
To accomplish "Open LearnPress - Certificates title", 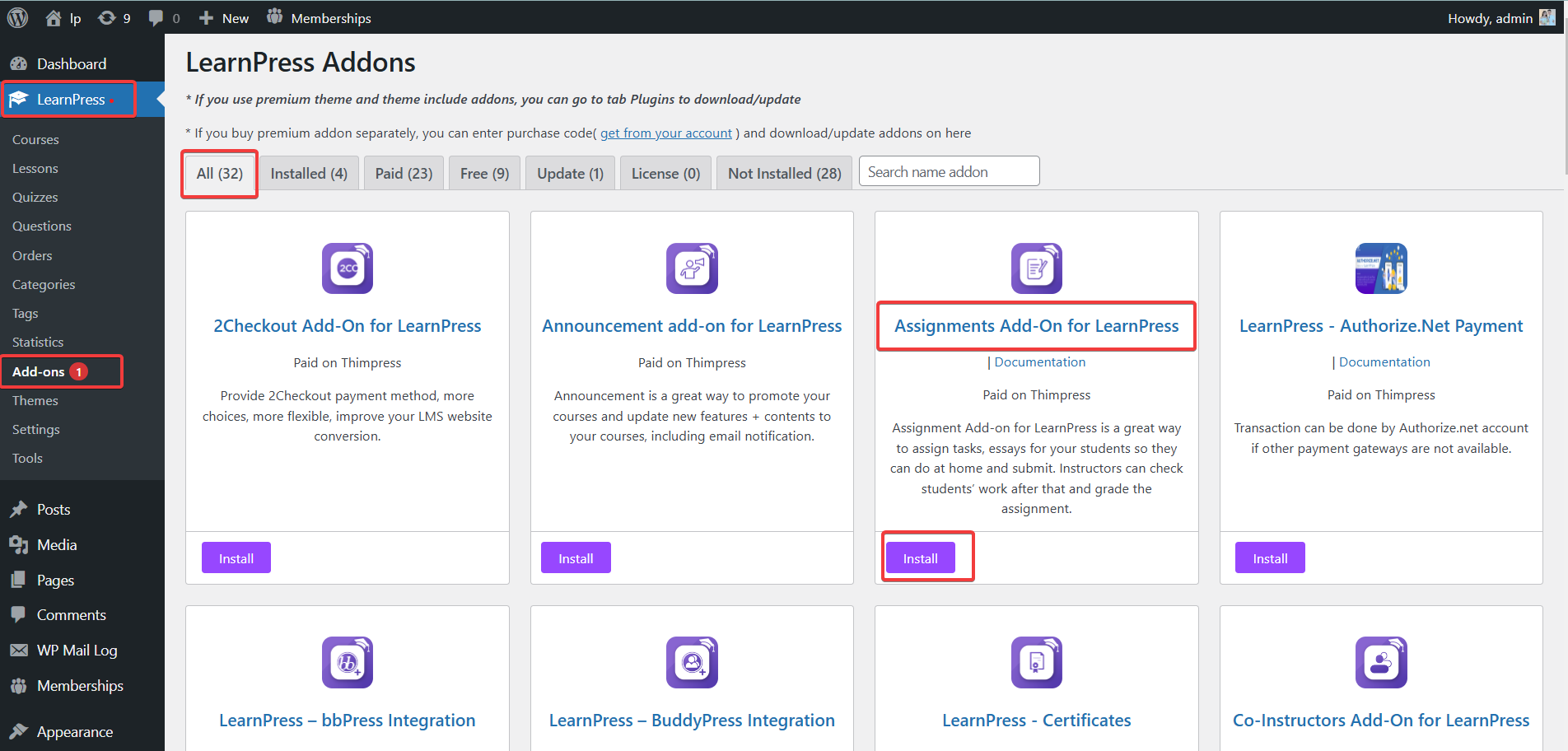I will (x=1037, y=721).
